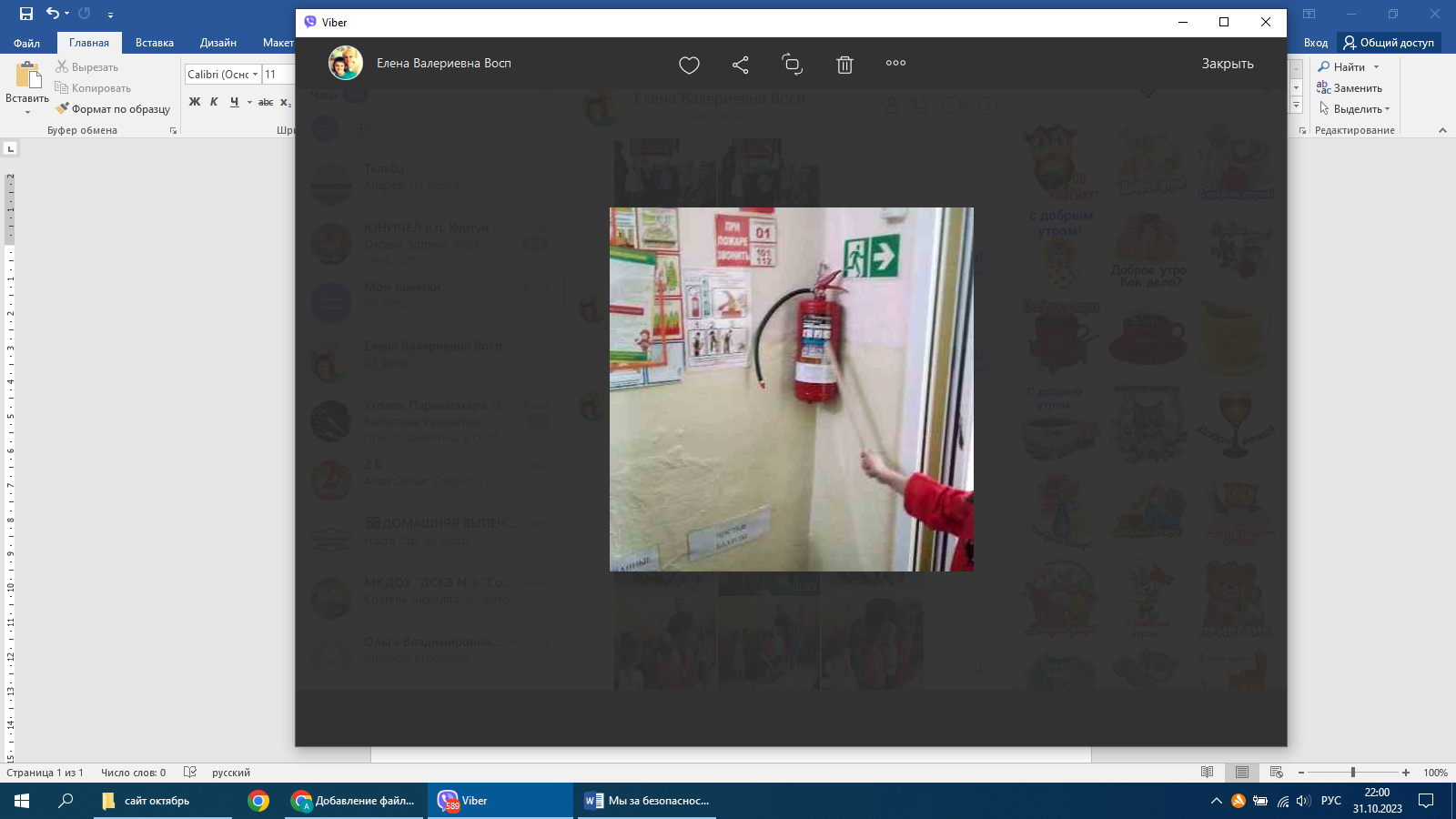The image size is (1456, 819).
Task: Click Найти in editing group
Action: [x=1342, y=67]
